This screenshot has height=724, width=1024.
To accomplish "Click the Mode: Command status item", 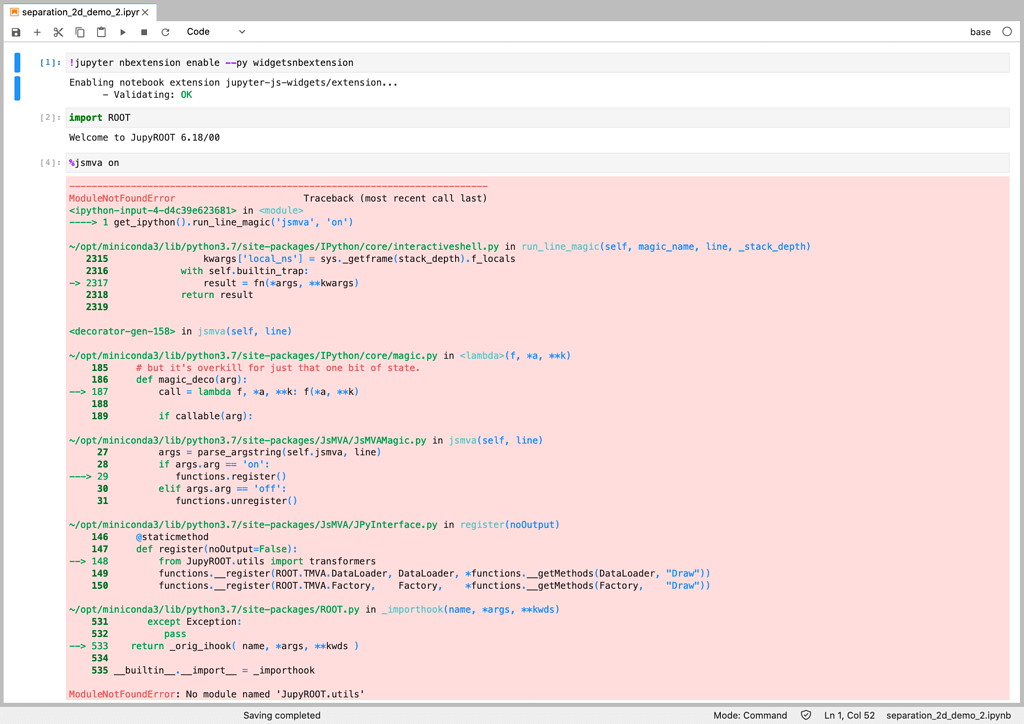I will [x=749, y=716].
